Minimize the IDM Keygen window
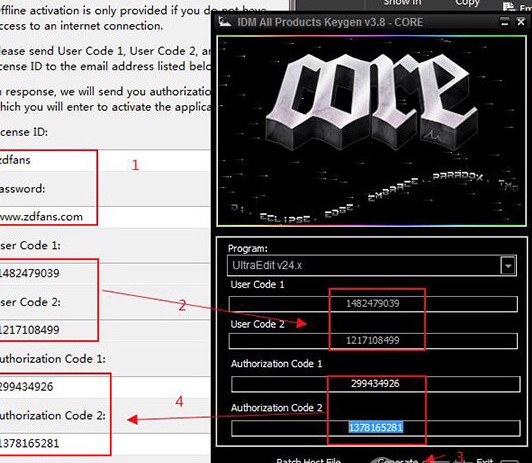This screenshot has height=463, width=532. pos(505,22)
